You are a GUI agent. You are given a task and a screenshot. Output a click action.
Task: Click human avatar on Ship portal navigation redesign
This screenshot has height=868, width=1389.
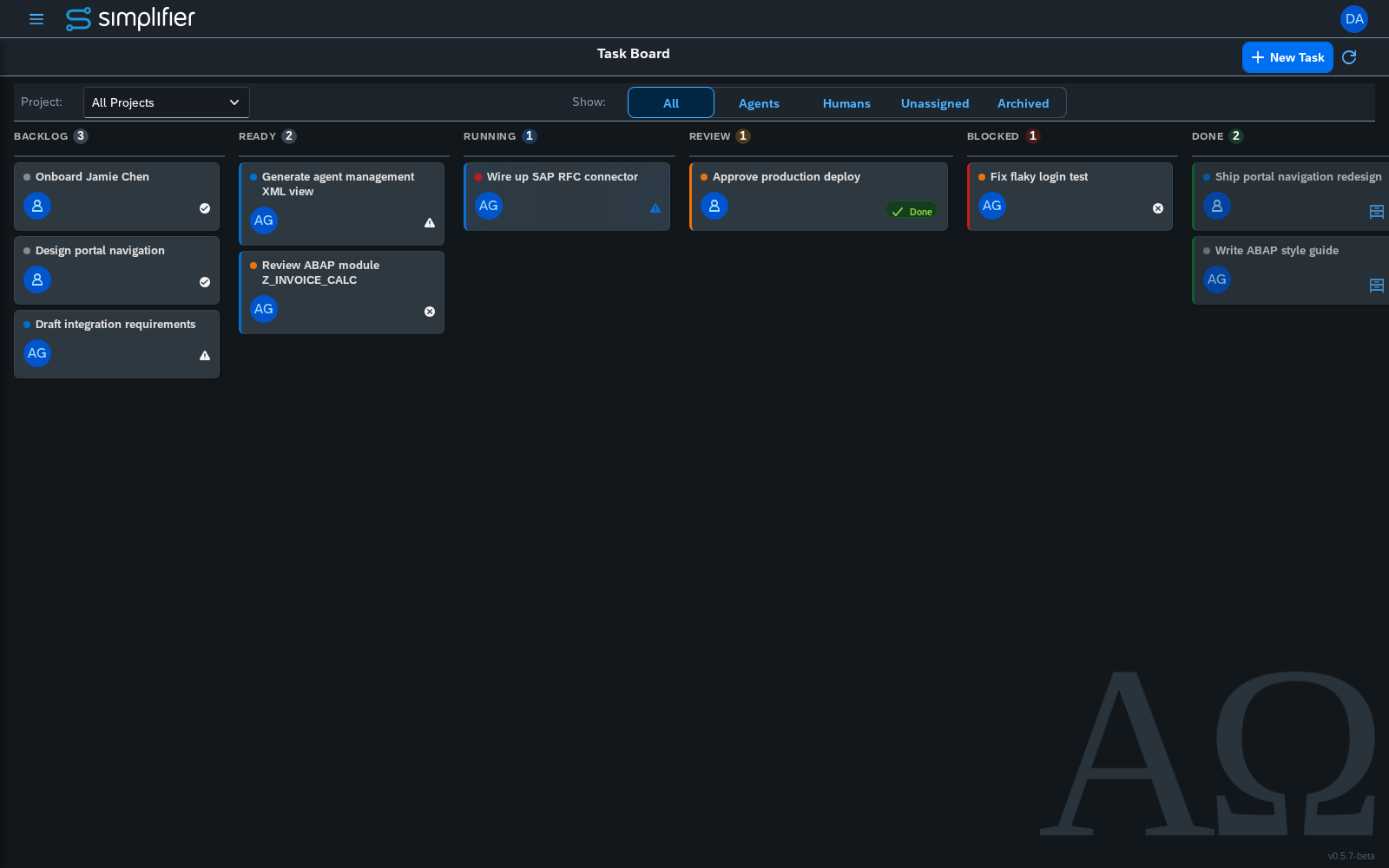(1217, 207)
